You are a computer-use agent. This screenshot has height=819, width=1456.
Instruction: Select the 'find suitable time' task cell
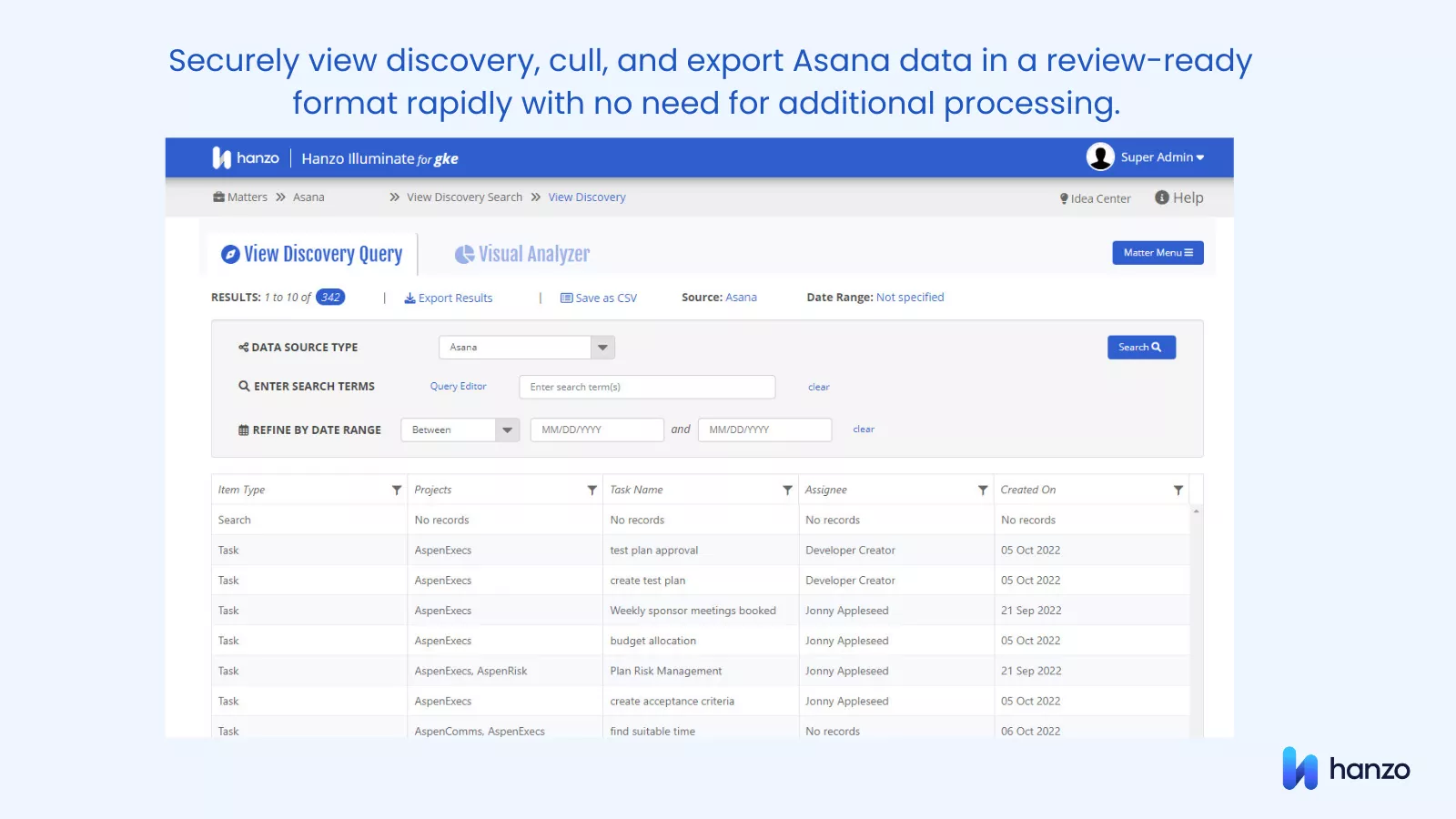(x=701, y=729)
